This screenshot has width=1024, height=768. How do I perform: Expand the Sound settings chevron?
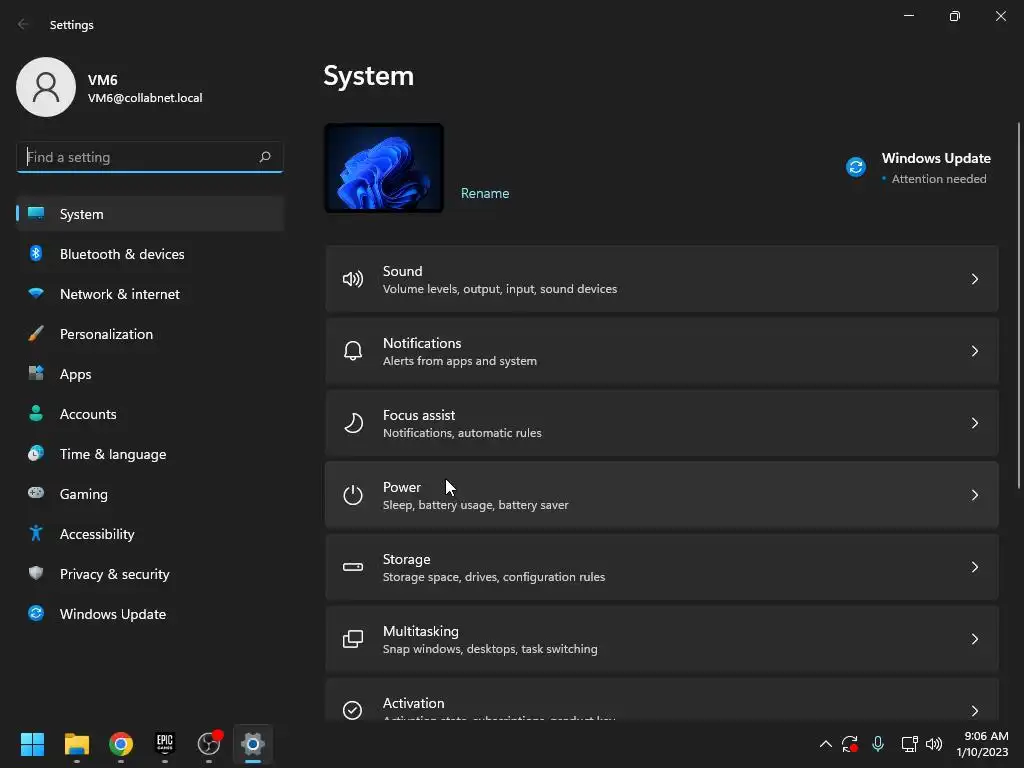[x=974, y=279]
